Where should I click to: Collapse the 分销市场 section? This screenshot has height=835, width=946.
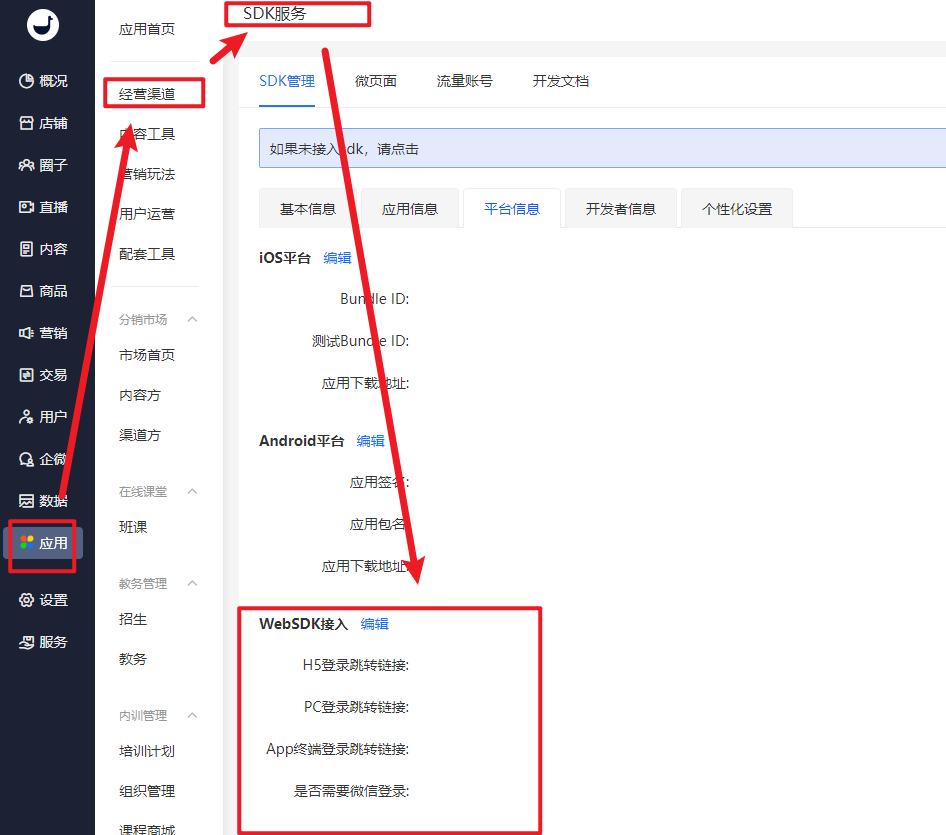pos(193,319)
